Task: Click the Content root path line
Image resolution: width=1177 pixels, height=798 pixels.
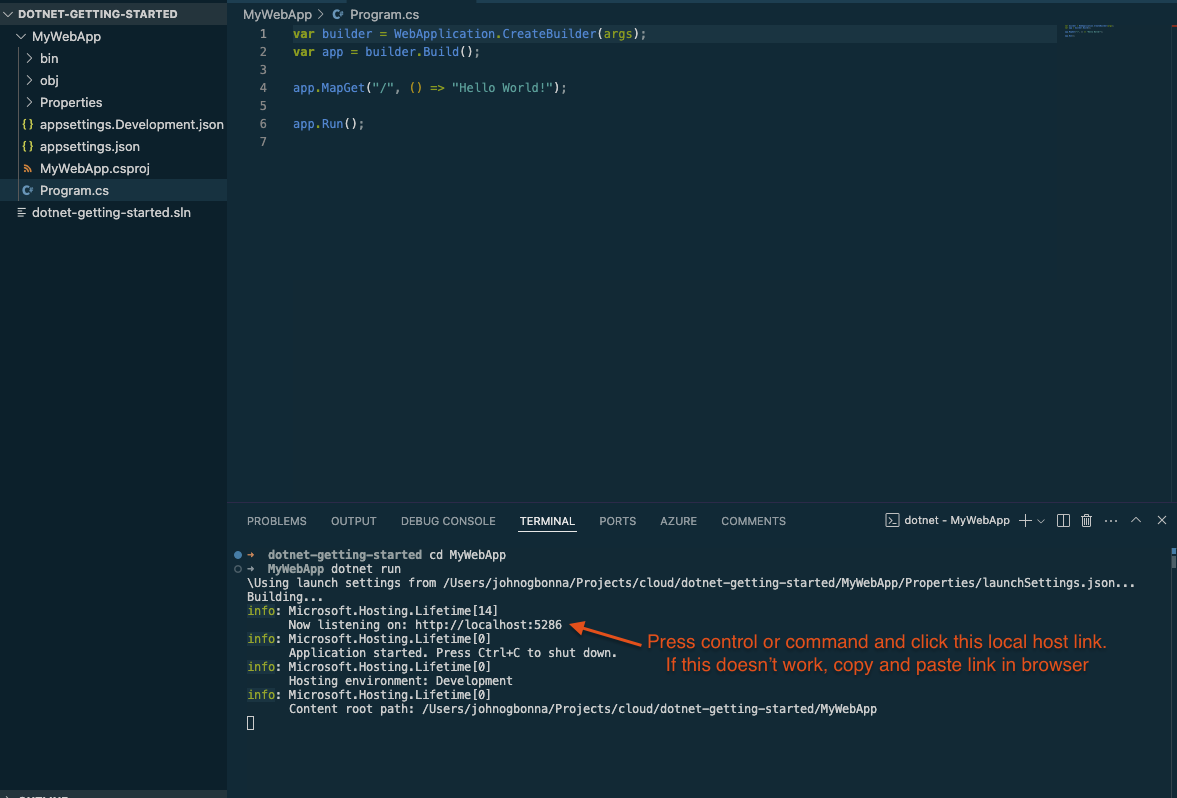Action: point(582,709)
